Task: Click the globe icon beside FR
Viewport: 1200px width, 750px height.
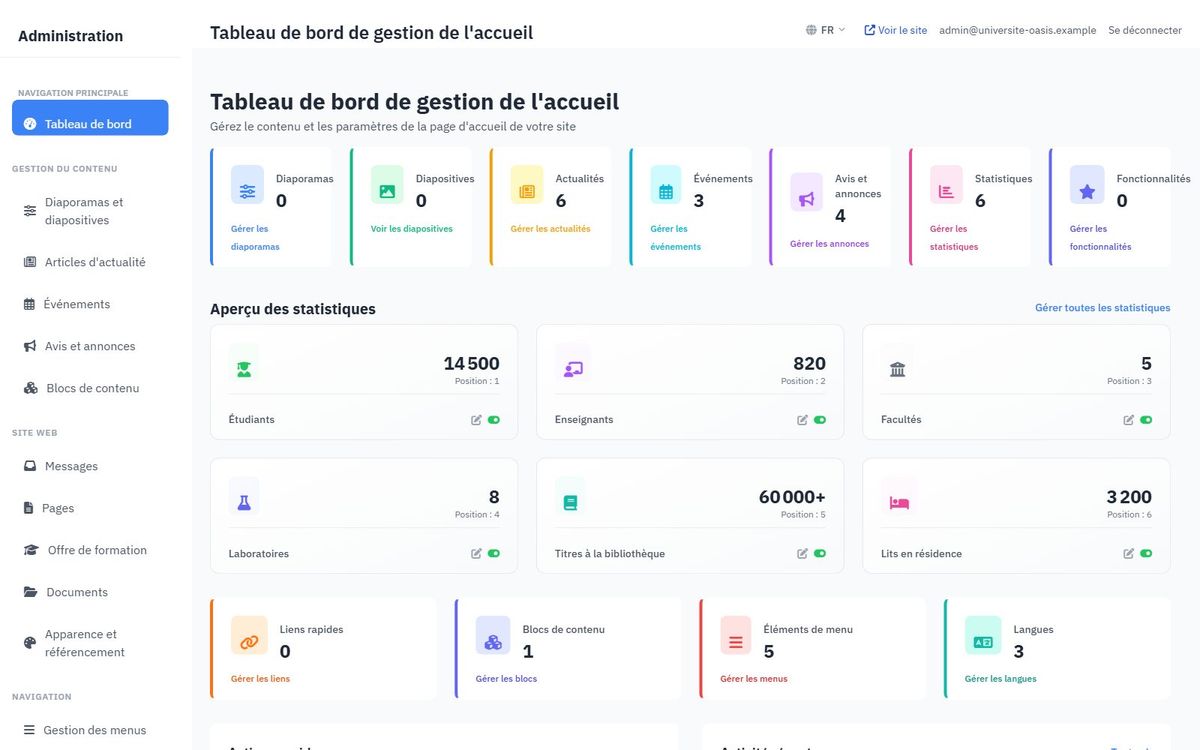Action: (811, 30)
